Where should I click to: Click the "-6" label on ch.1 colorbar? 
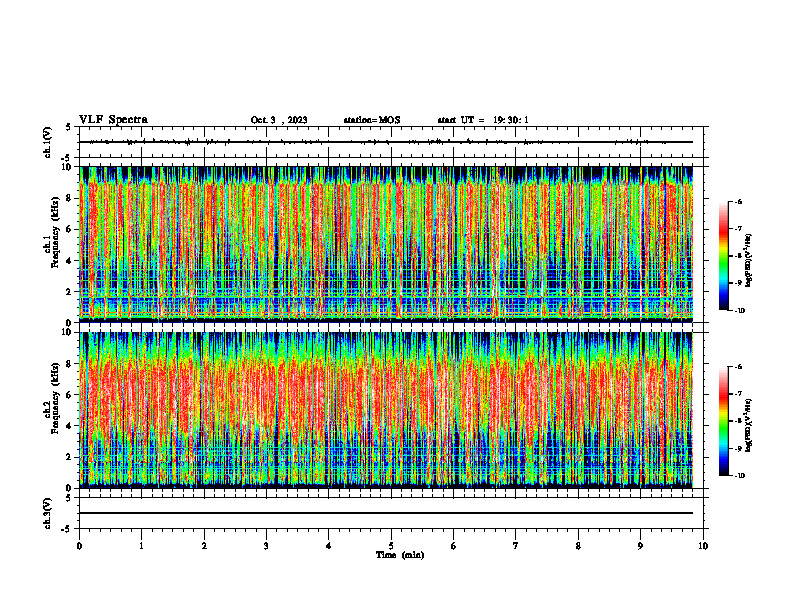tap(738, 202)
